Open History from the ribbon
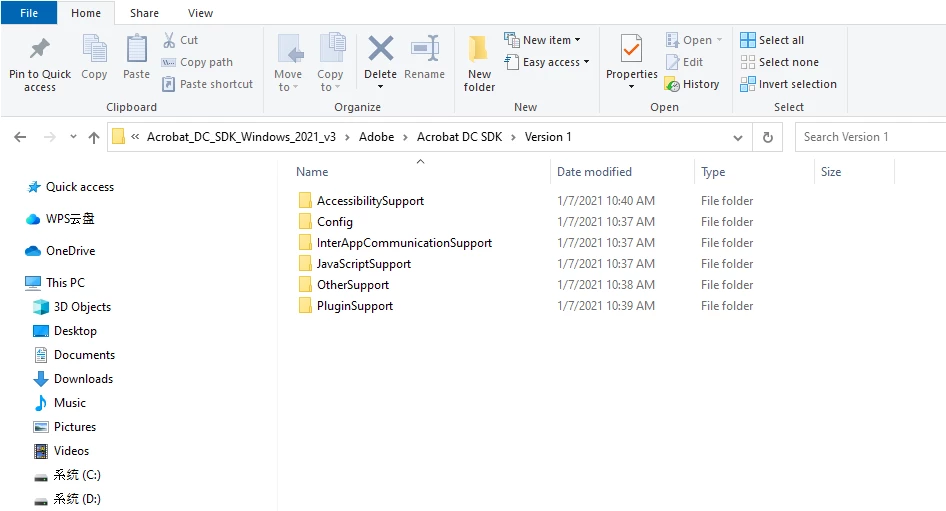 pyautogui.click(x=693, y=84)
